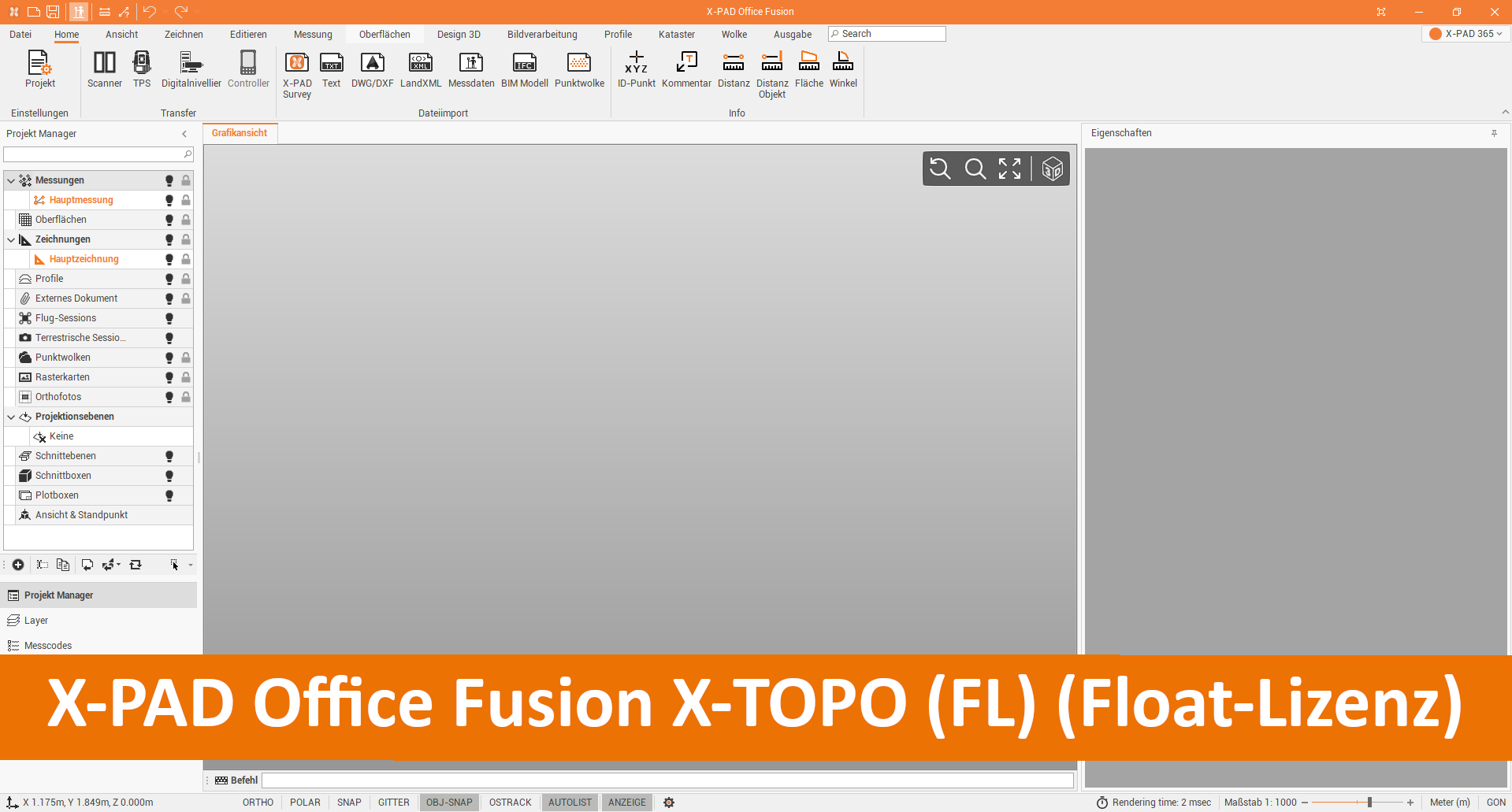Collapse the Messungen tree node
This screenshot has height=812, width=1512.
pyautogui.click(x=11, y=180)
